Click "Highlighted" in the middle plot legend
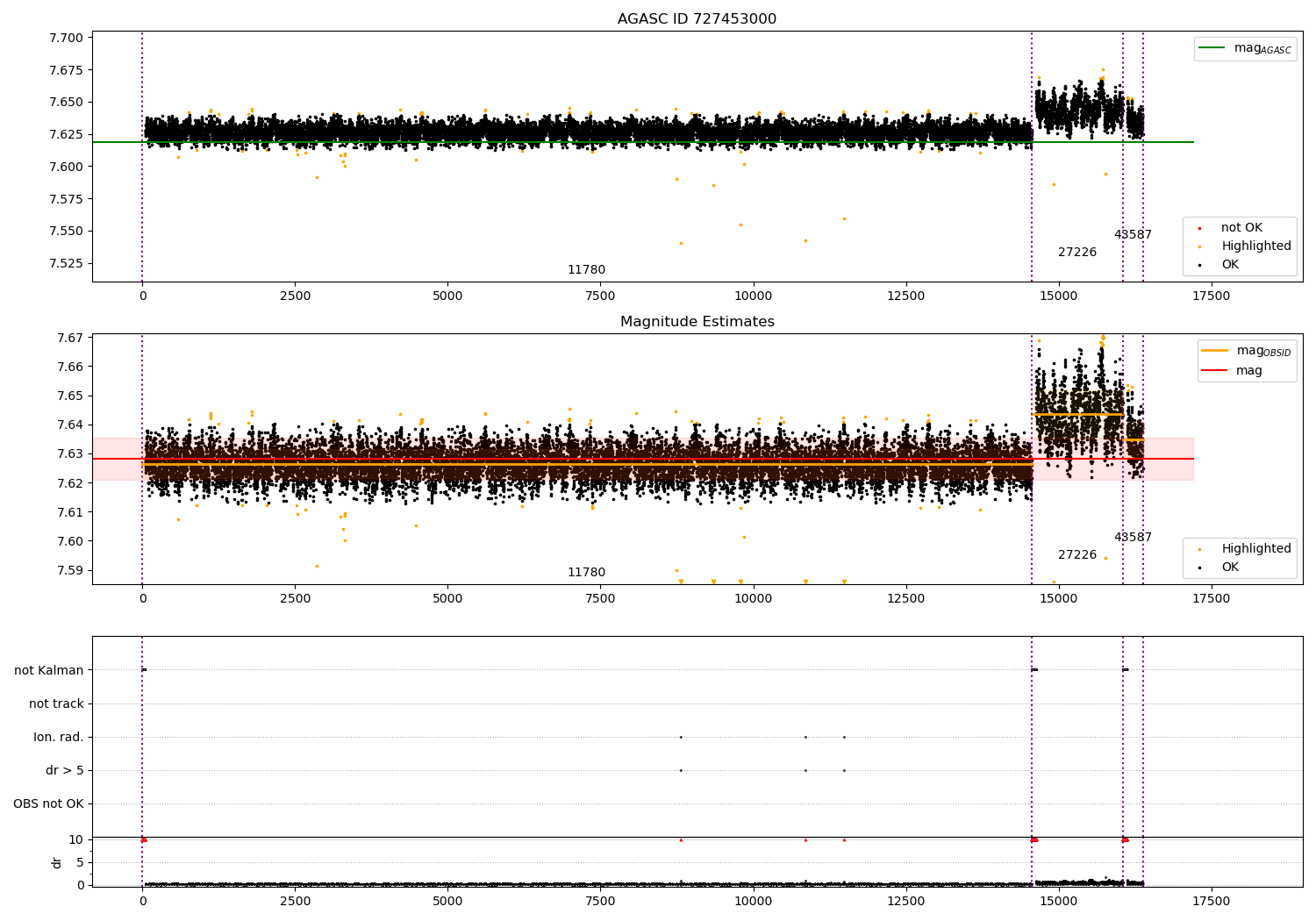 click(x=1255, y=549)
